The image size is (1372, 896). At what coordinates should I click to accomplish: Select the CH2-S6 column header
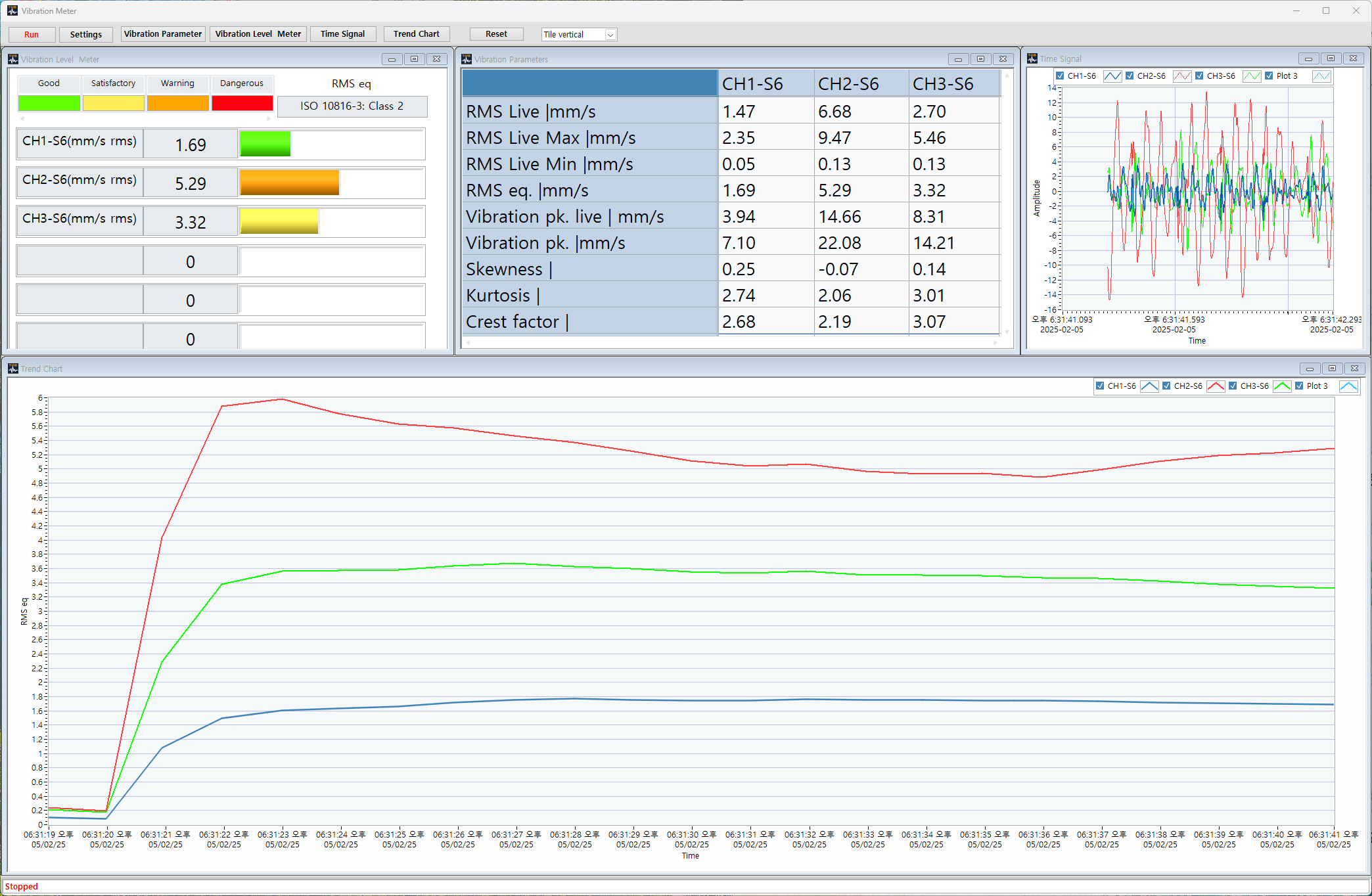848,84
